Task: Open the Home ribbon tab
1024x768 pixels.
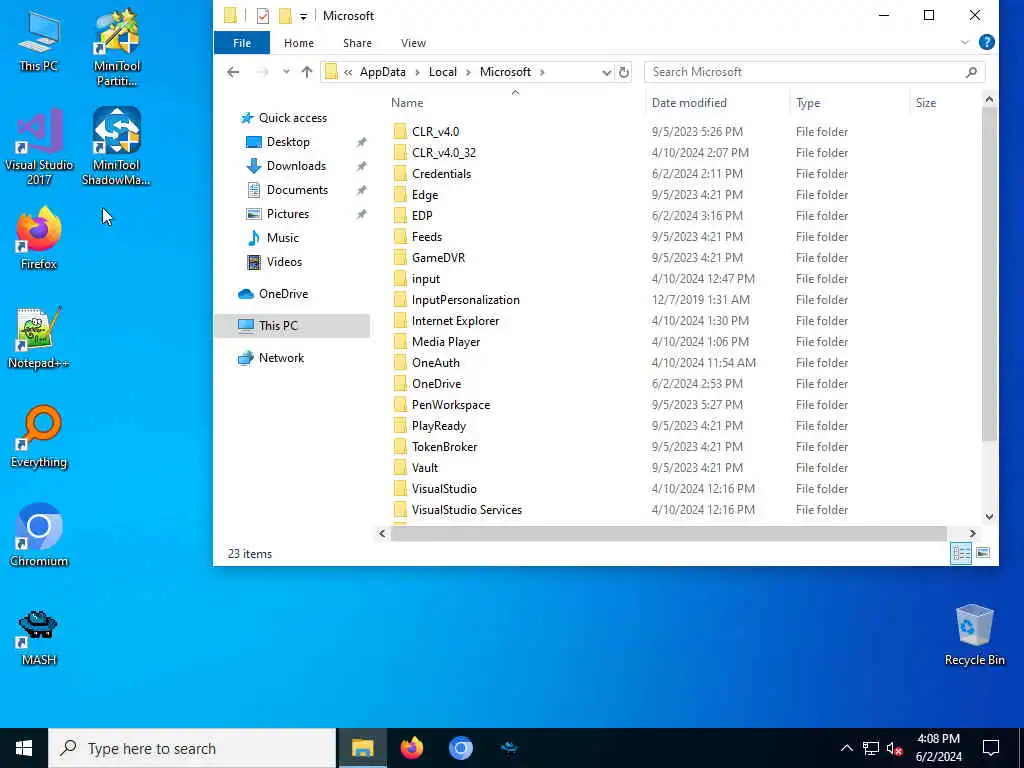Action: 298,42
